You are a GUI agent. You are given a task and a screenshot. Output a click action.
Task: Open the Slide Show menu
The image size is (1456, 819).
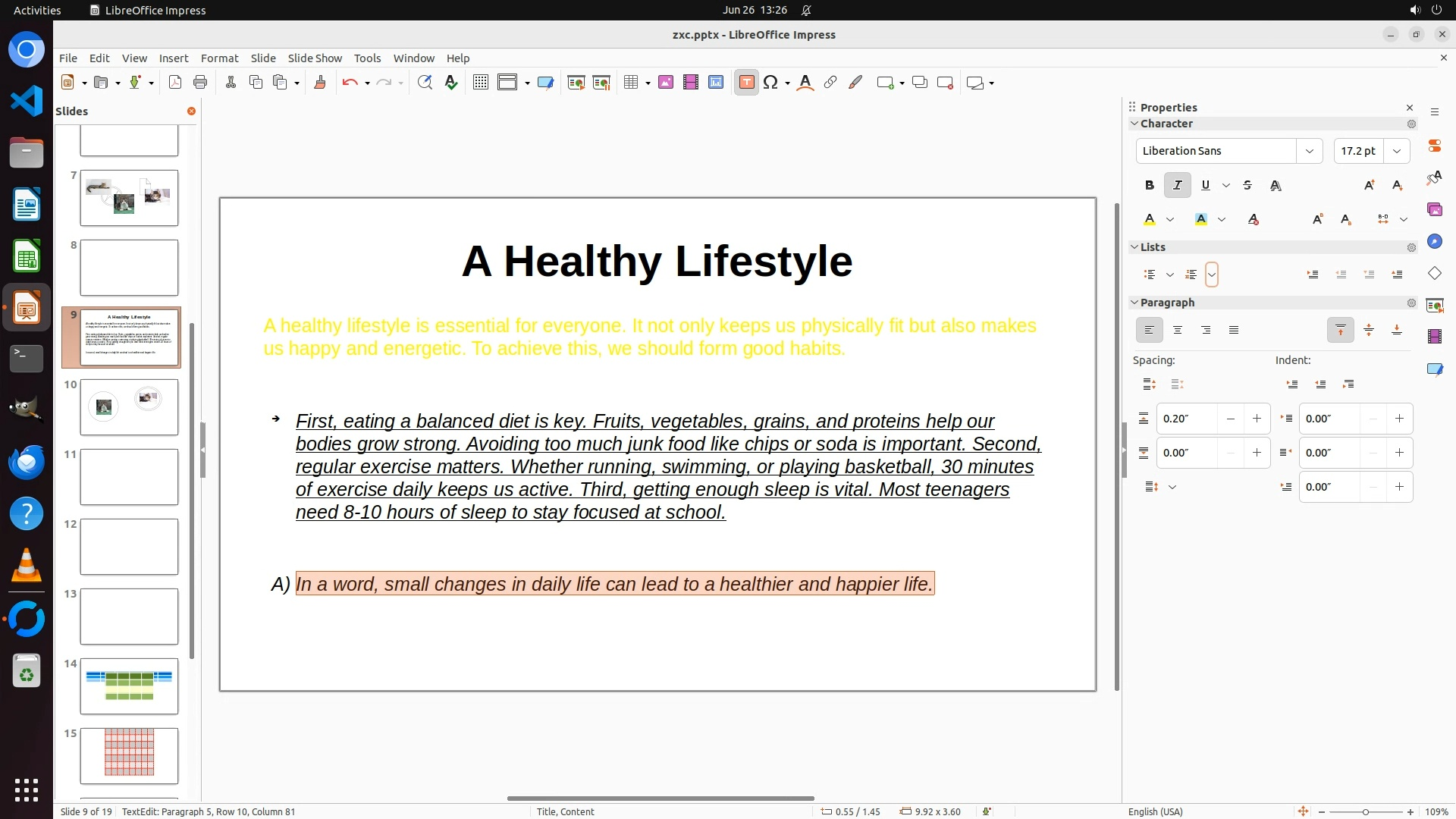(x=315, y=58)
